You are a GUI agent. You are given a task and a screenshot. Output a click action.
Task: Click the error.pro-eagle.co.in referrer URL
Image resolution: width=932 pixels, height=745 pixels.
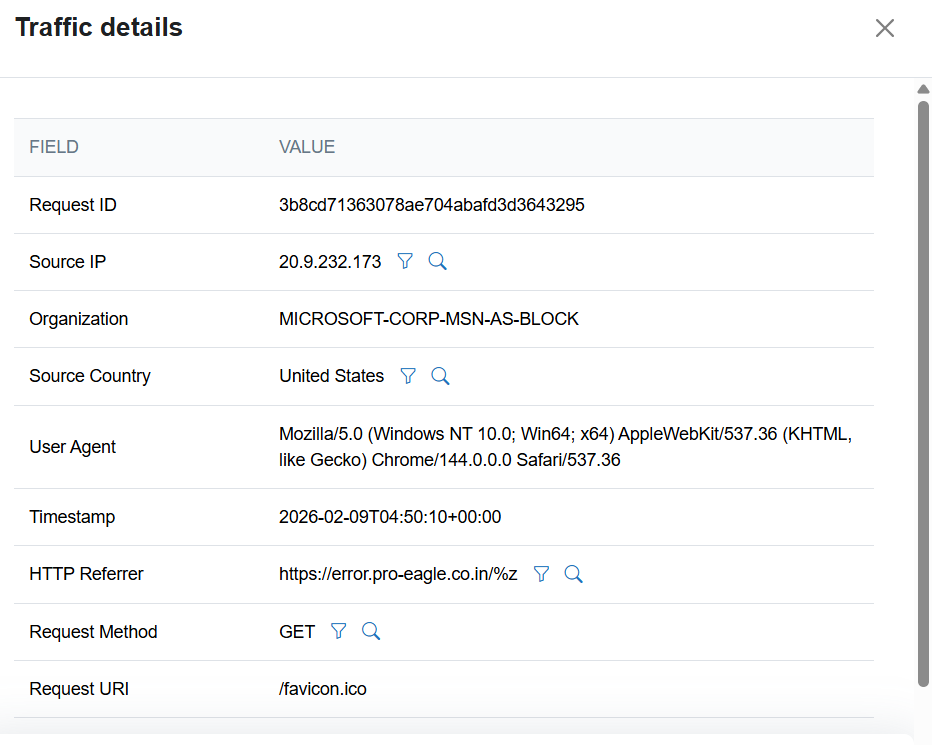pyautogui.click(x=398, y=574)
